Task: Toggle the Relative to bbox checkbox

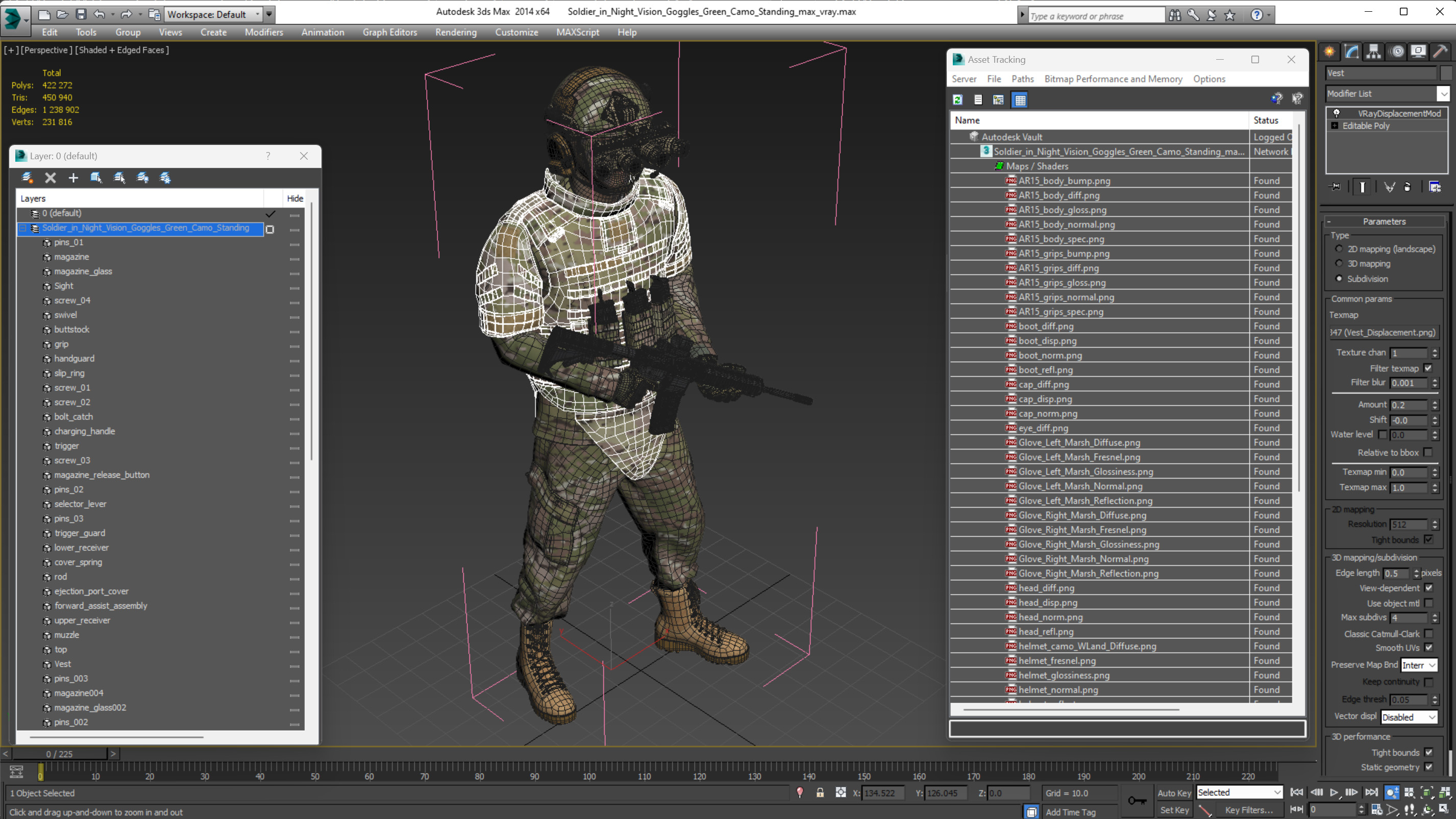Action: point(1428,452)
